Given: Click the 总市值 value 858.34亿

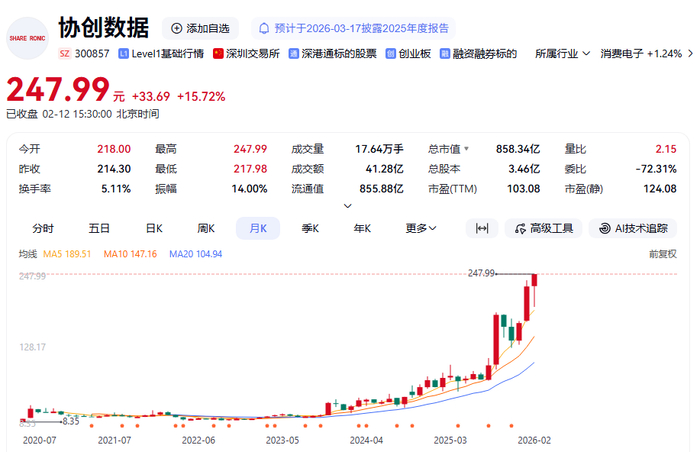Looking at the screenshot, I should click(x=518, y=149).
